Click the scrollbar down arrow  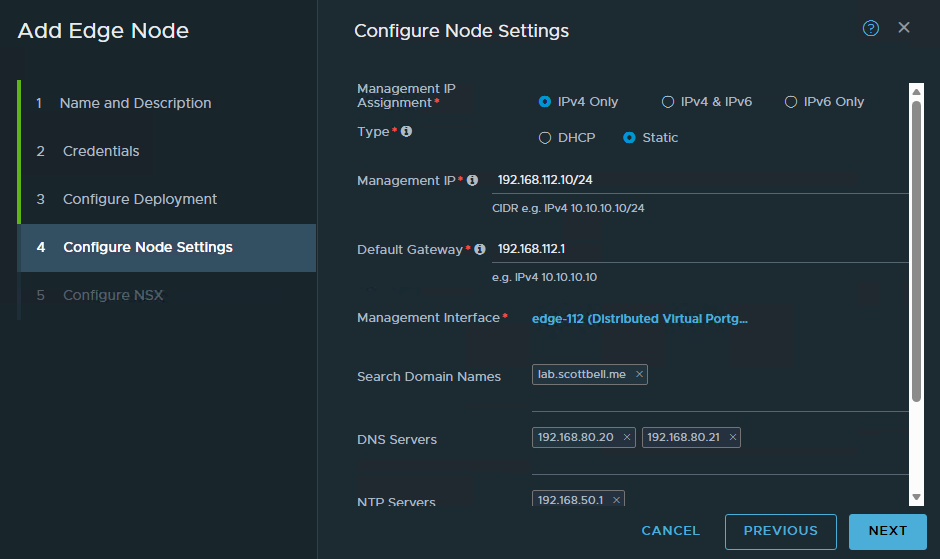click(x=916, y=497)
